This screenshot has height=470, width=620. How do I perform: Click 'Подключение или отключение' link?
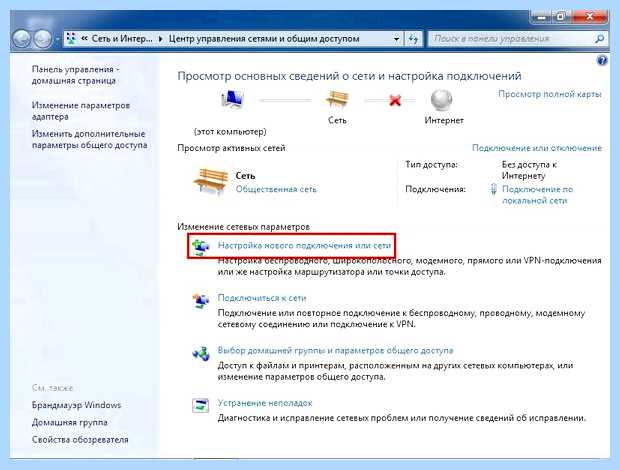click(x=537, y=148)
